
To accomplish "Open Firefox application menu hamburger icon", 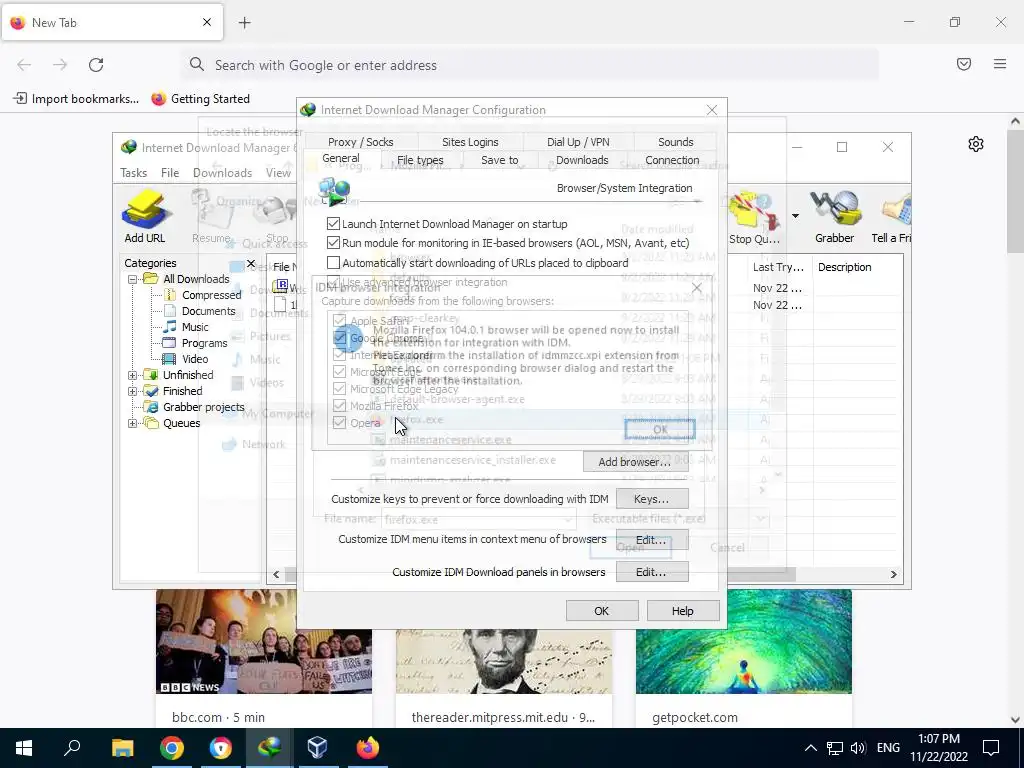I will tap(1000, 64).
